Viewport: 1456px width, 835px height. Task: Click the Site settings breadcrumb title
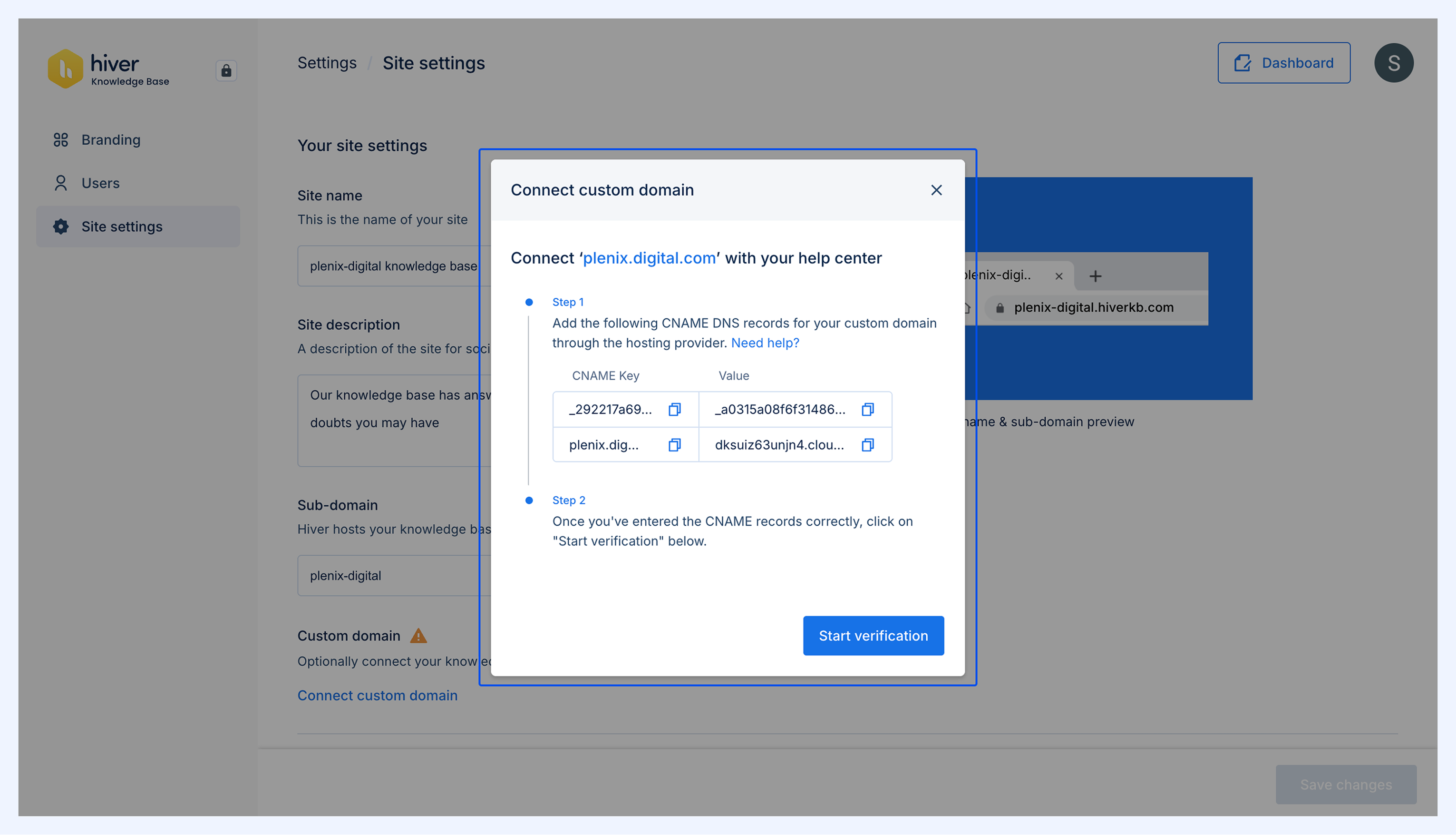[x=433, y=63]
